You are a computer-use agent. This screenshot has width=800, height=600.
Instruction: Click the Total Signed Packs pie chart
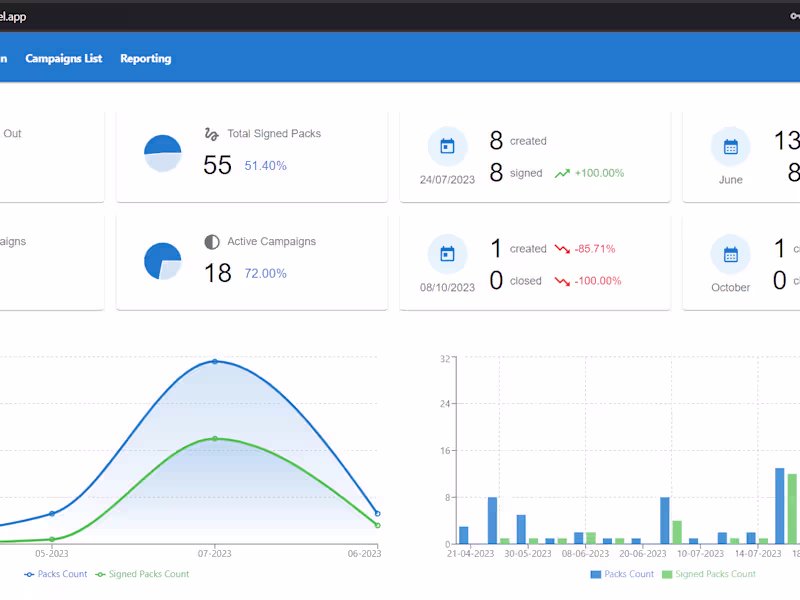point(163,153)
